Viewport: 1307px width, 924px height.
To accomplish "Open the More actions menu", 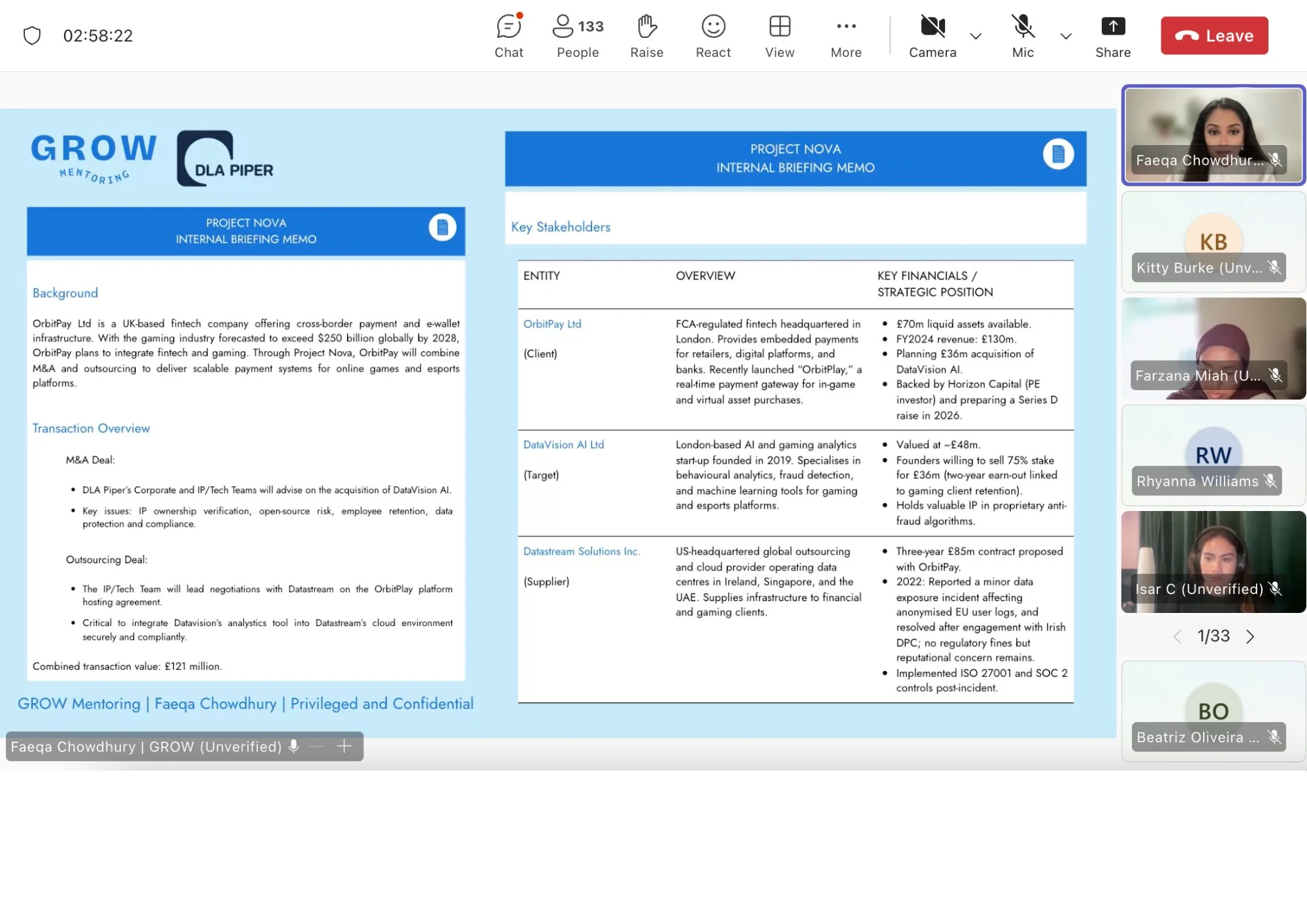I will 846,36.
